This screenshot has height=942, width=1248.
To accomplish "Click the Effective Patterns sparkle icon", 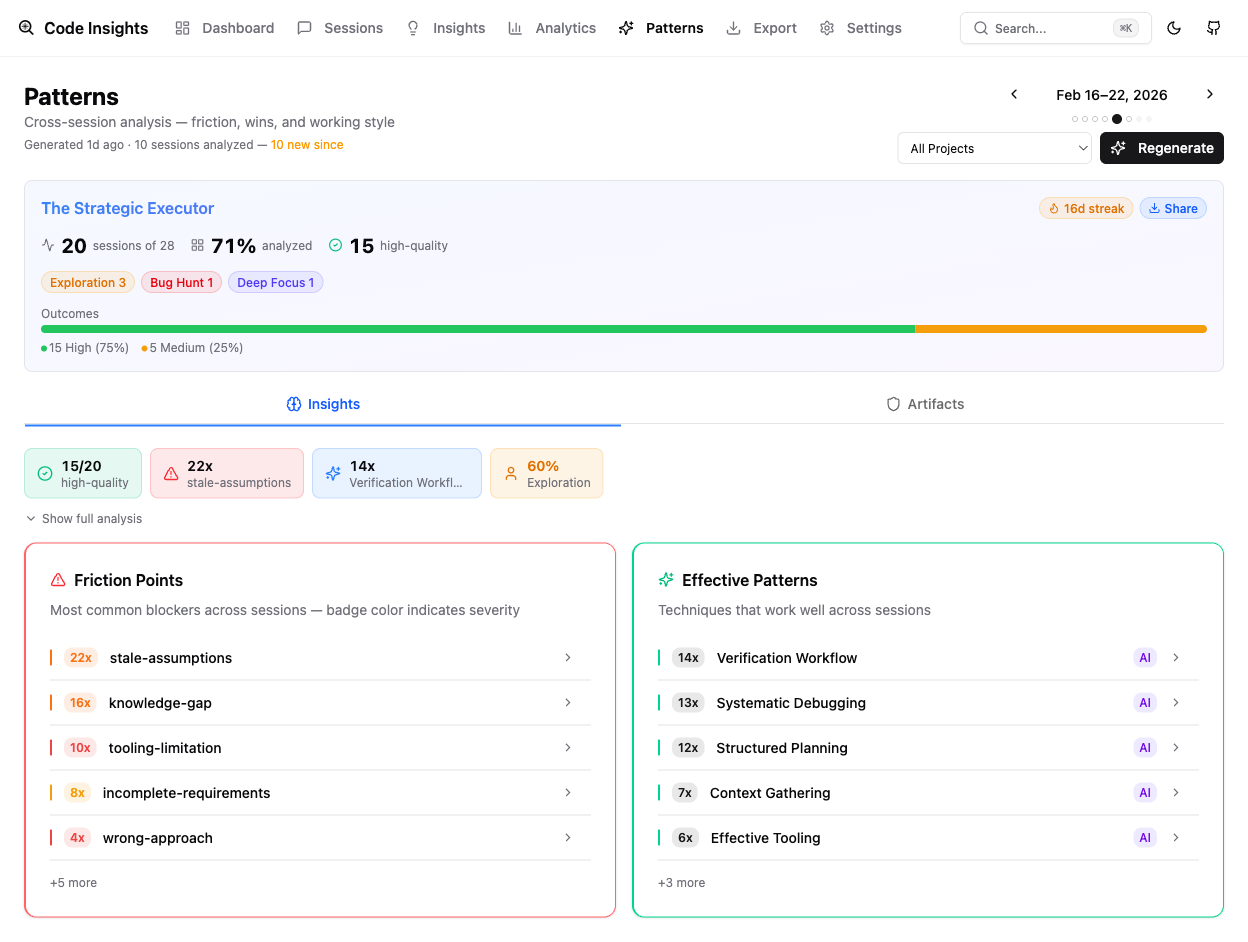I will [x=666, y=580].
